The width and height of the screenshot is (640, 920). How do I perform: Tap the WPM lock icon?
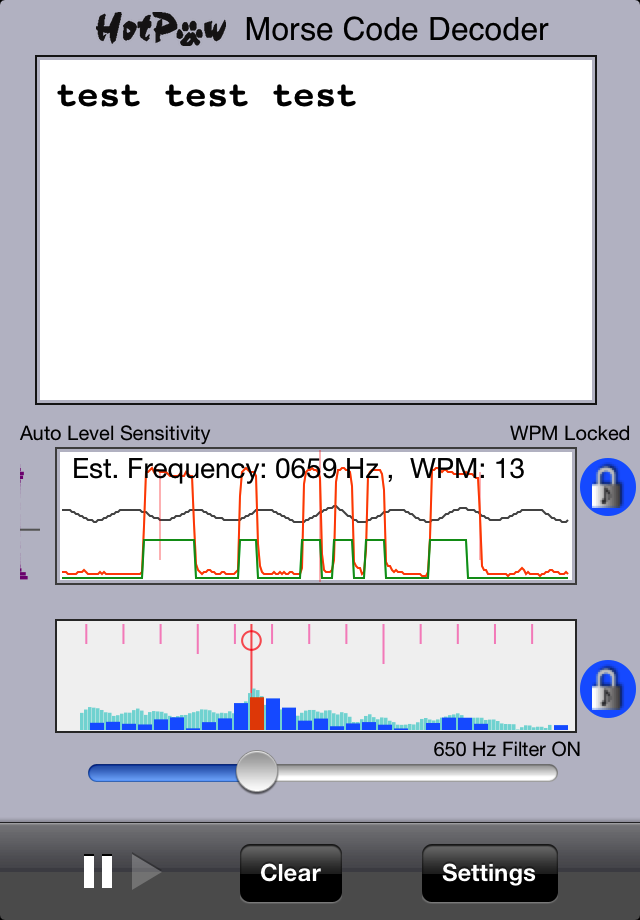[608, 487]
